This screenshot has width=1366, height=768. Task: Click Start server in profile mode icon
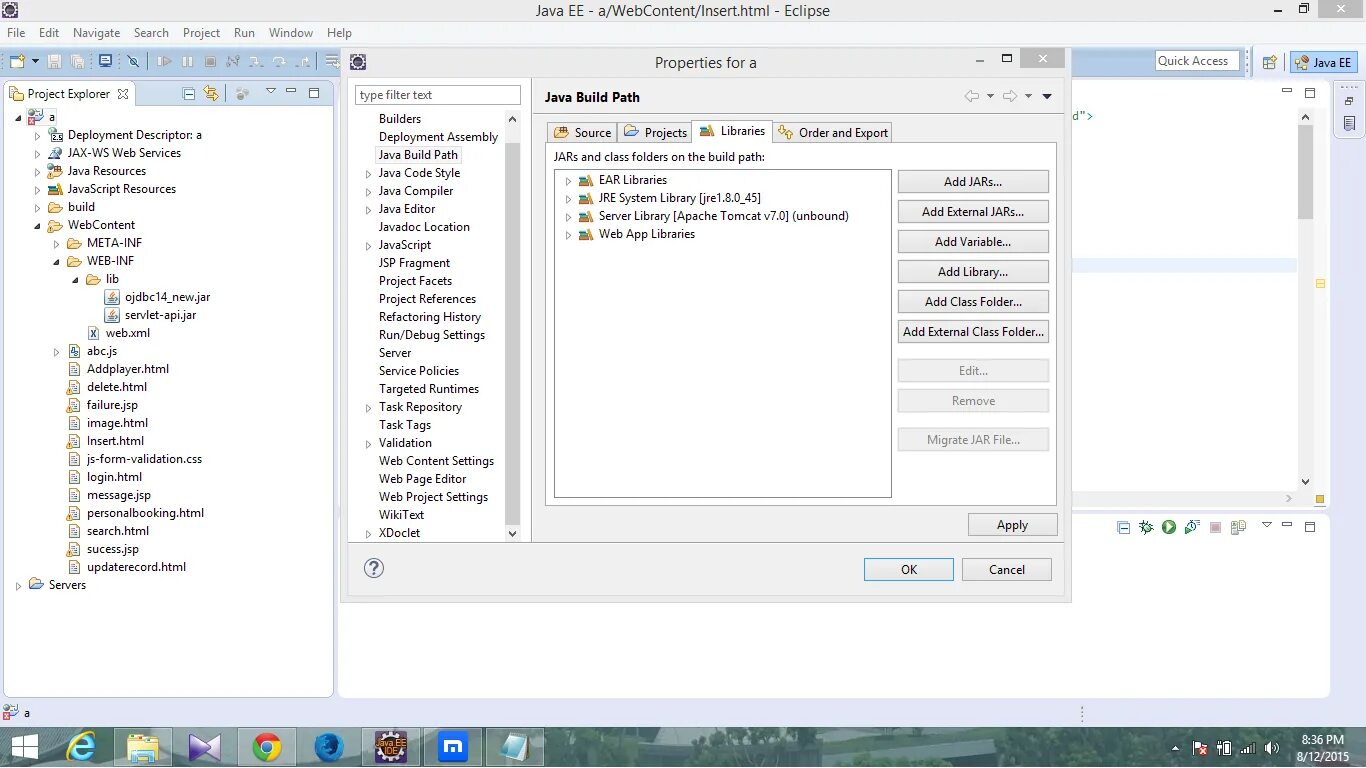pos(1192,527)
